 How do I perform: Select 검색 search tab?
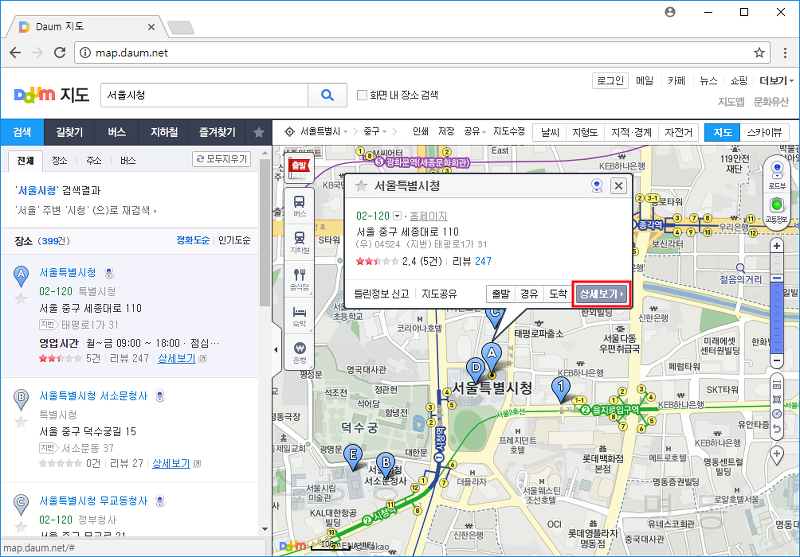[22, 133]
